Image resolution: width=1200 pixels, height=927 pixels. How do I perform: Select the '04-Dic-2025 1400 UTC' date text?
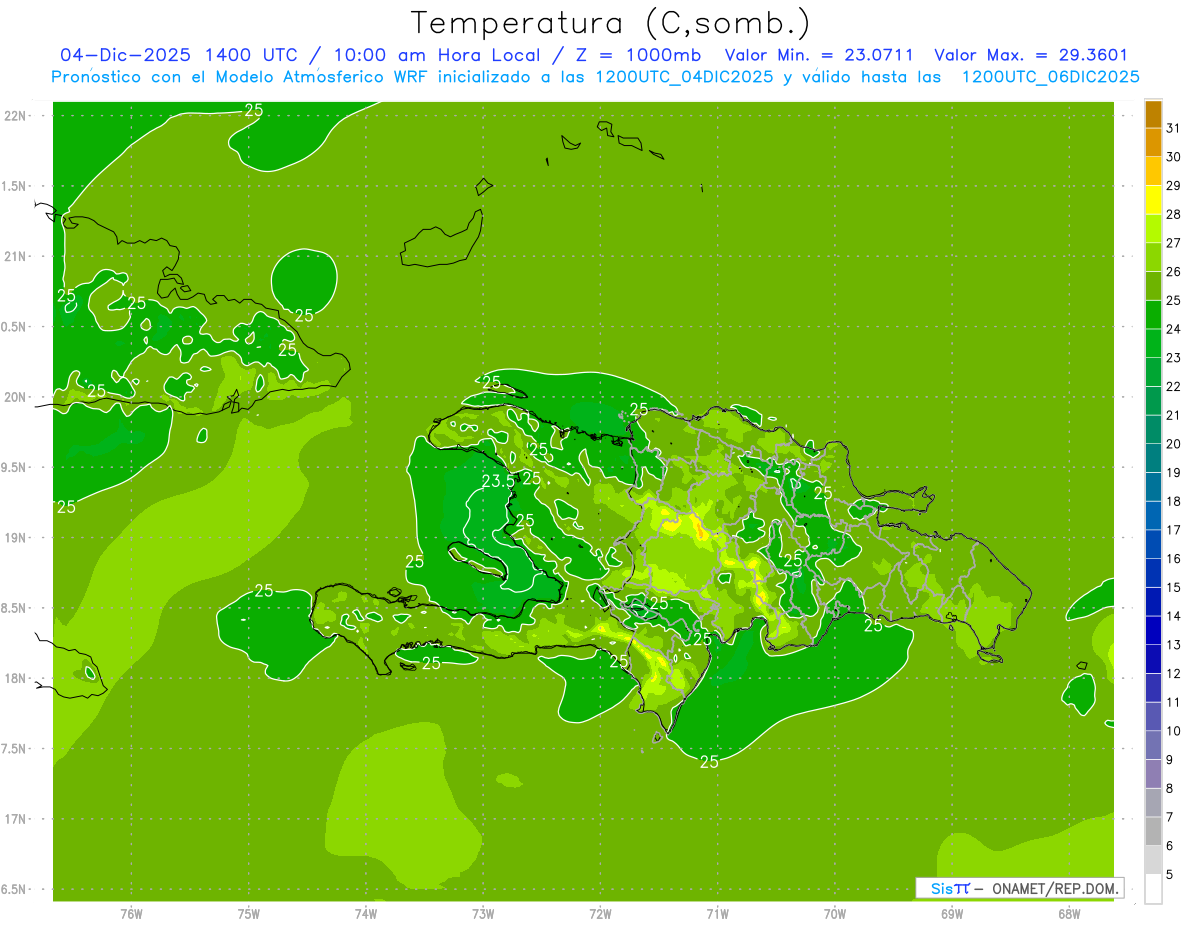click(179, 55)
